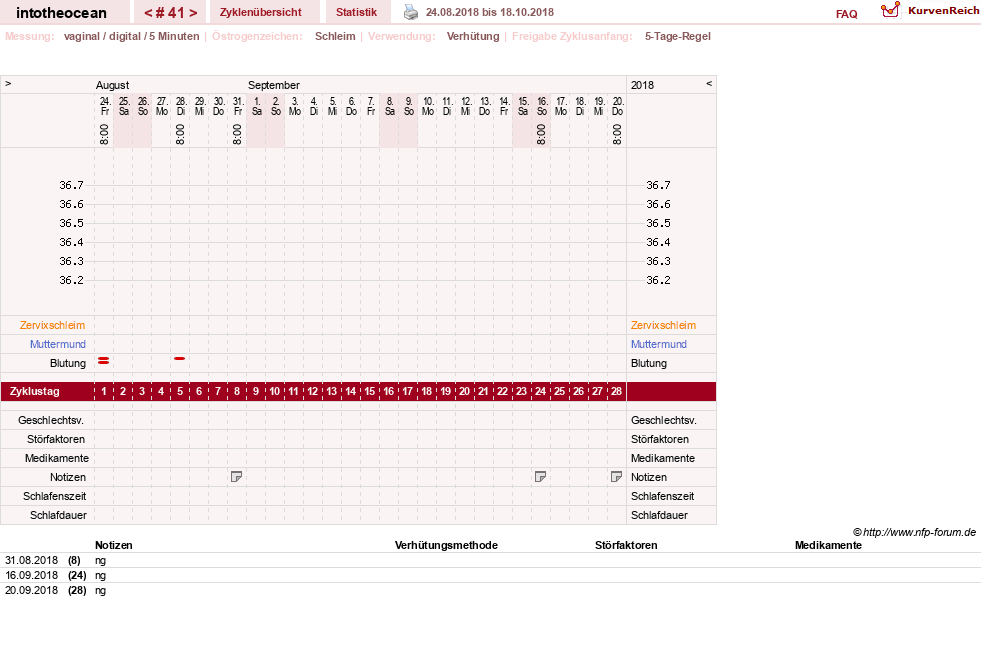Click the September month label

pos(273,85)
